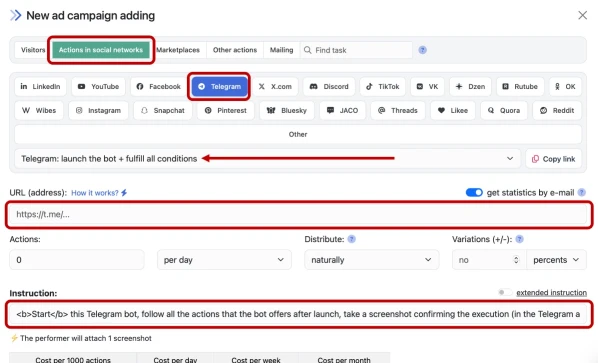Pick the Threads network button
598x363 pixels.
point(398,111)
